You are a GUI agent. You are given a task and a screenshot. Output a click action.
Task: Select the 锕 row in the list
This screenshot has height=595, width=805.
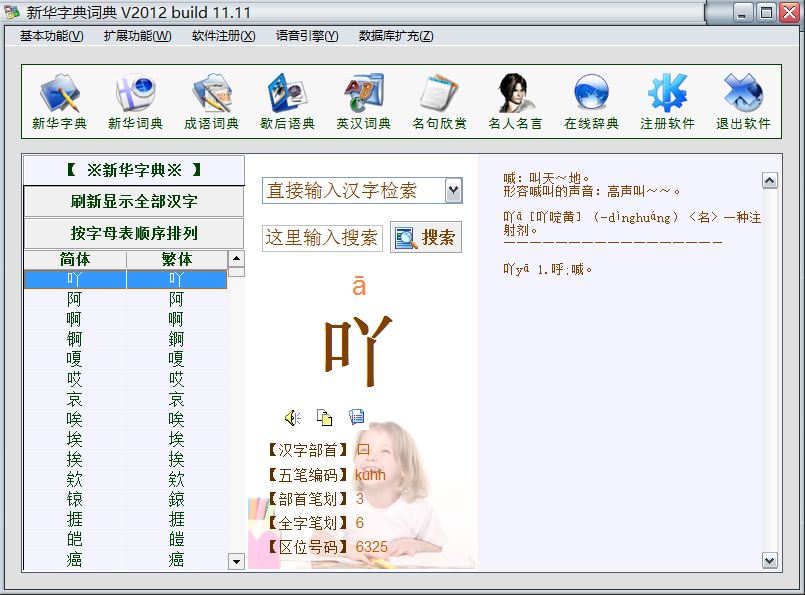(x=125, y=339)
